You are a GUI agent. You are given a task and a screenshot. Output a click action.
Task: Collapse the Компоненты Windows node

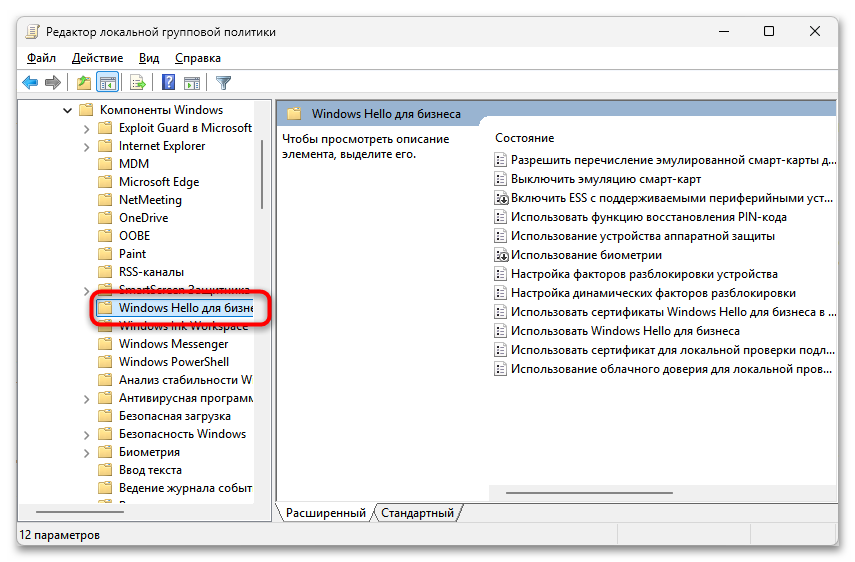[x=68, y=110]
